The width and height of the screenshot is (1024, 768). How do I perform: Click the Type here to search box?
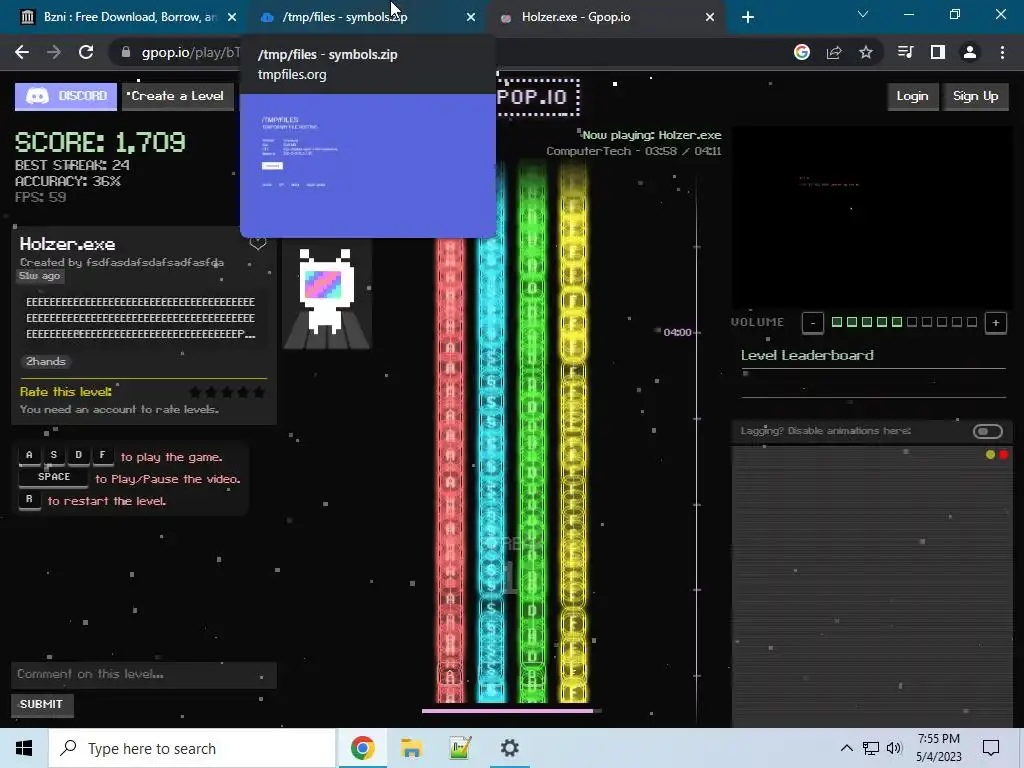point(192,748)
